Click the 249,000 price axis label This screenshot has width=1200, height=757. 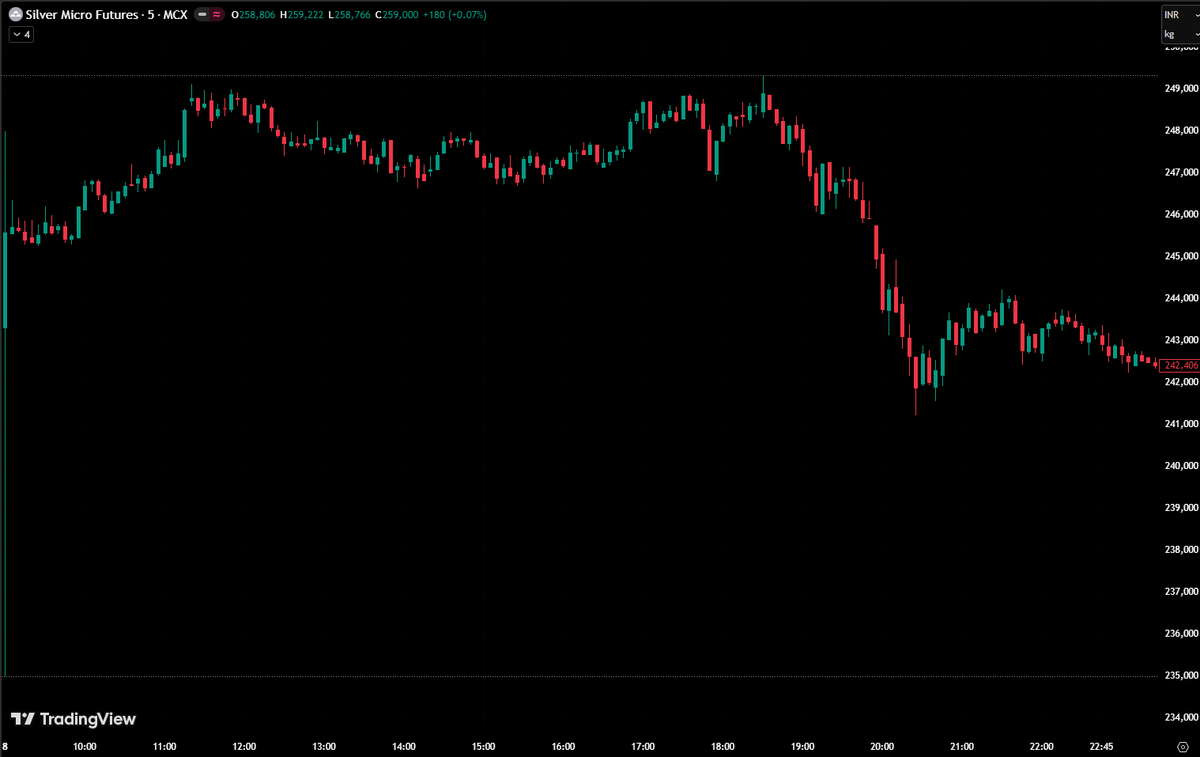coord(1180,89)
